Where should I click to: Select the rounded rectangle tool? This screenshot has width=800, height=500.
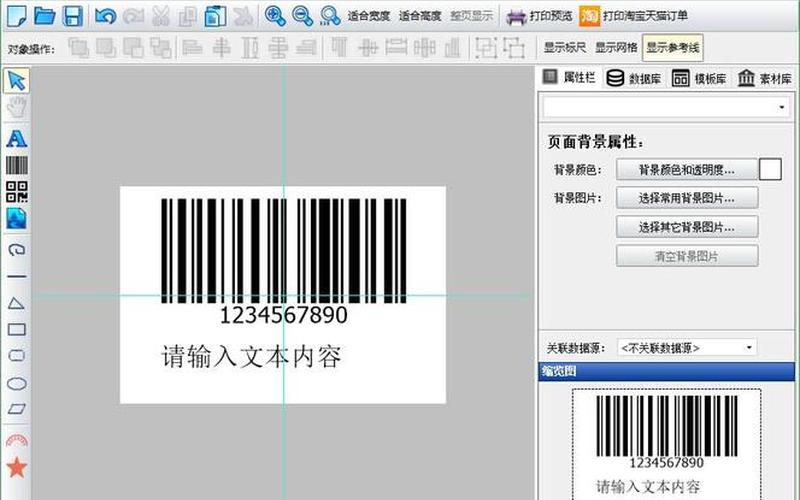pyautogui.click(x=16, y=356)
